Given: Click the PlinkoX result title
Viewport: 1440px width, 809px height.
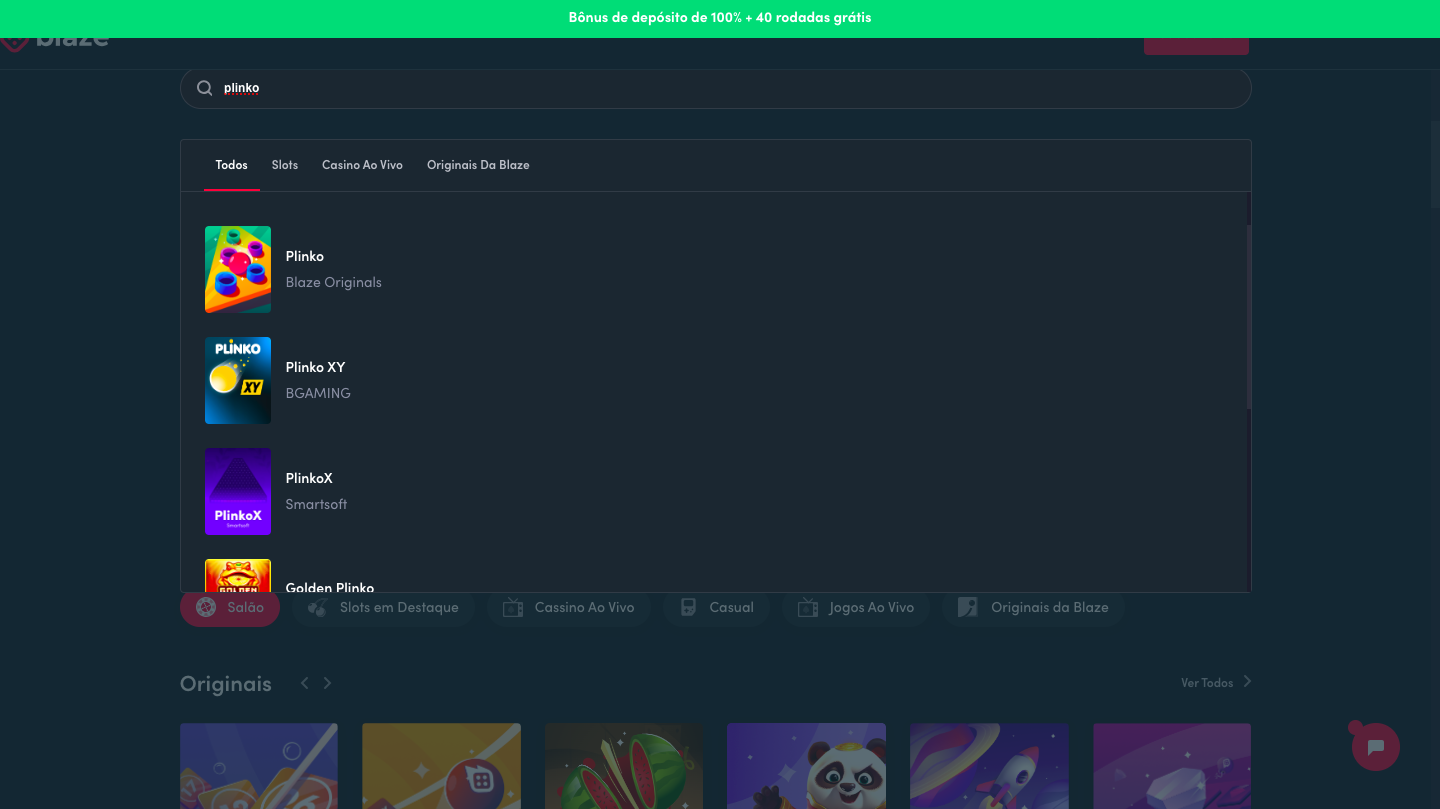Looking at the screenshot, I should [x=309, y=478].
